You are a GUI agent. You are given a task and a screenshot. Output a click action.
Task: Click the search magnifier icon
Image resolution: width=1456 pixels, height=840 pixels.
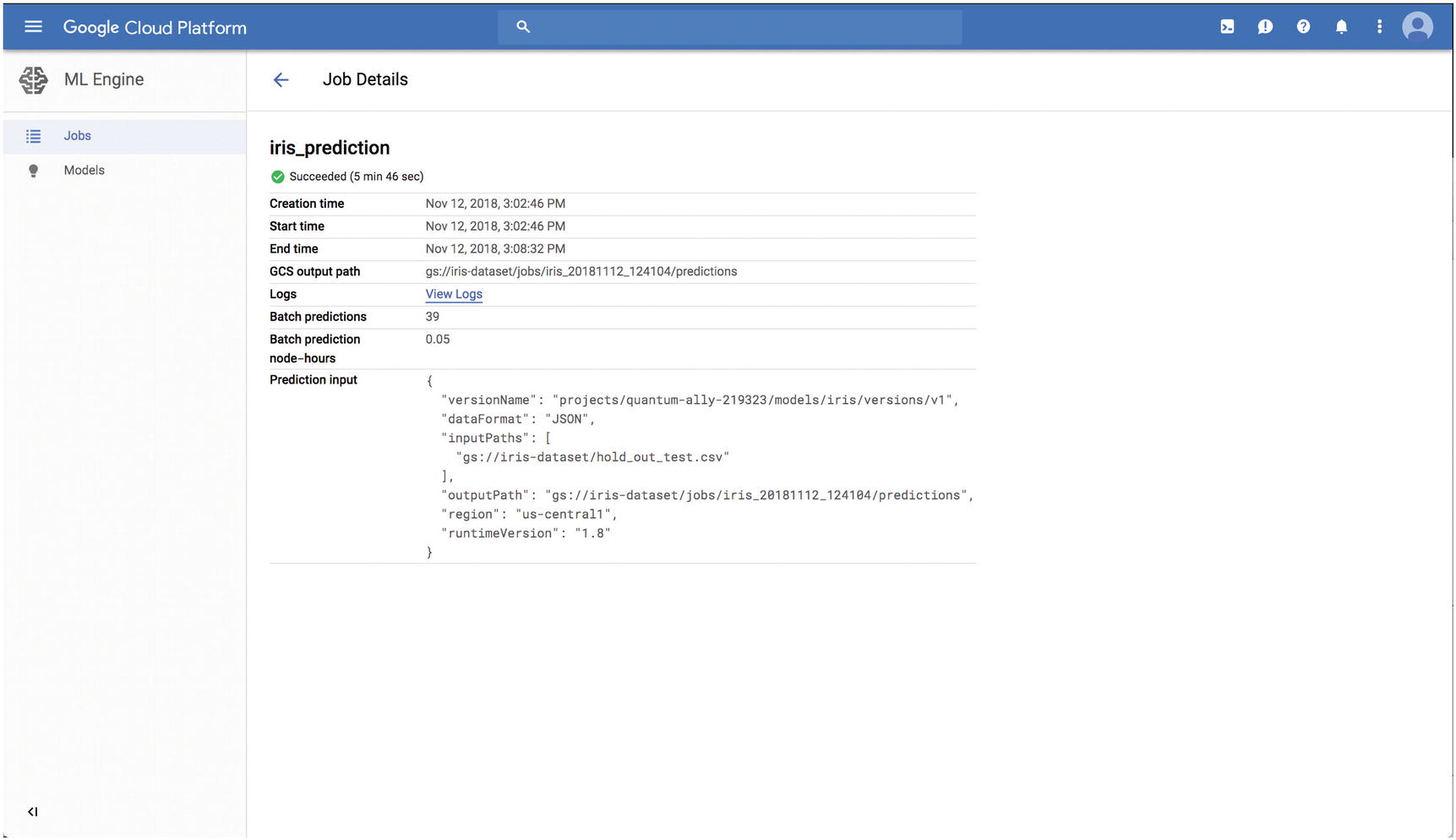pyautogui.click(x=523, y=27)
